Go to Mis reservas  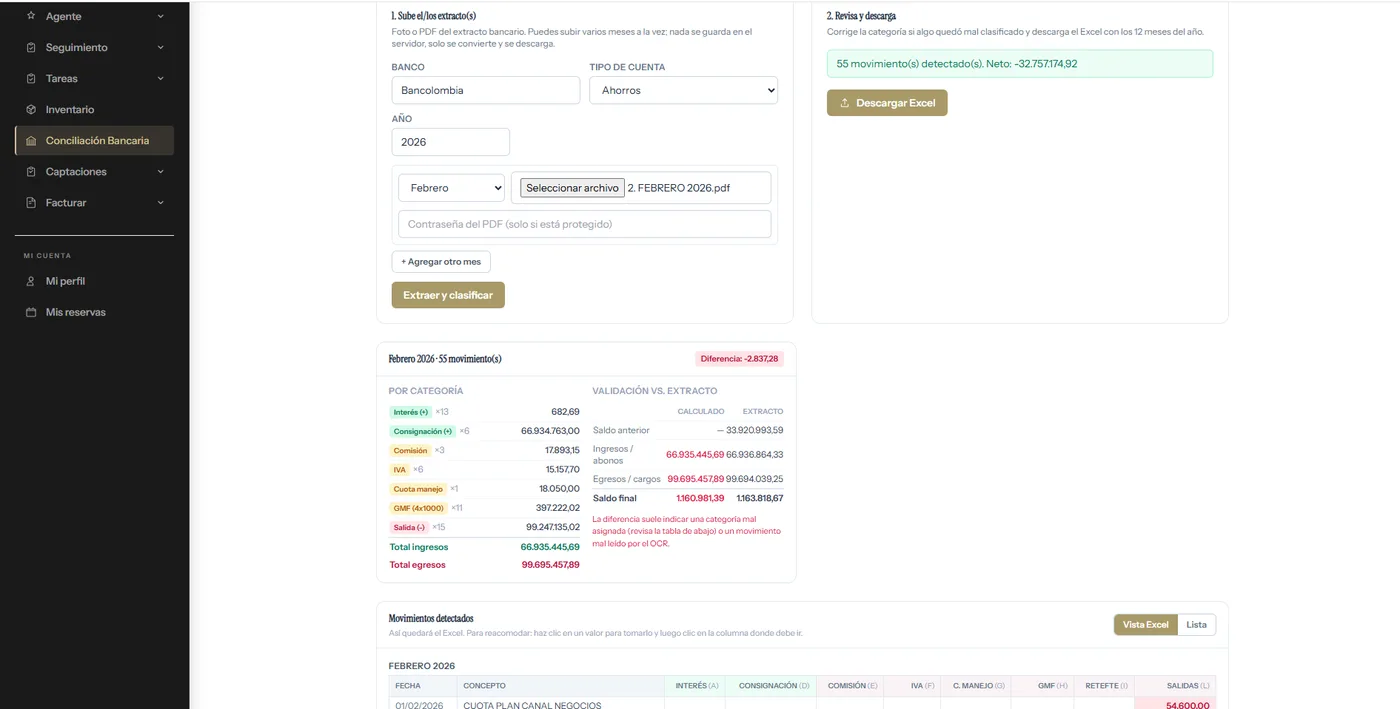(95, 312)
